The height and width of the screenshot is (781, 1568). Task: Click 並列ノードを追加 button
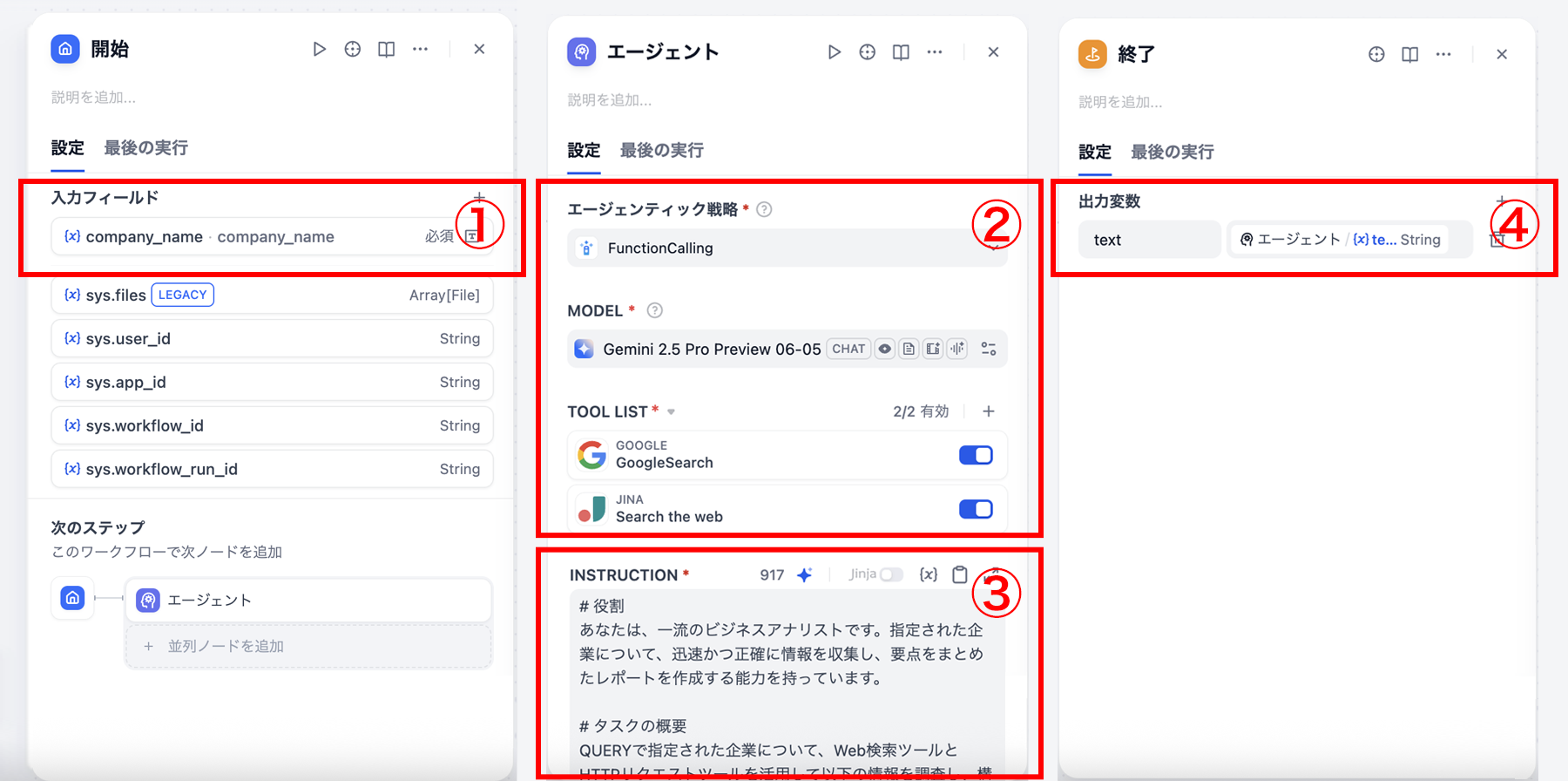308,646
